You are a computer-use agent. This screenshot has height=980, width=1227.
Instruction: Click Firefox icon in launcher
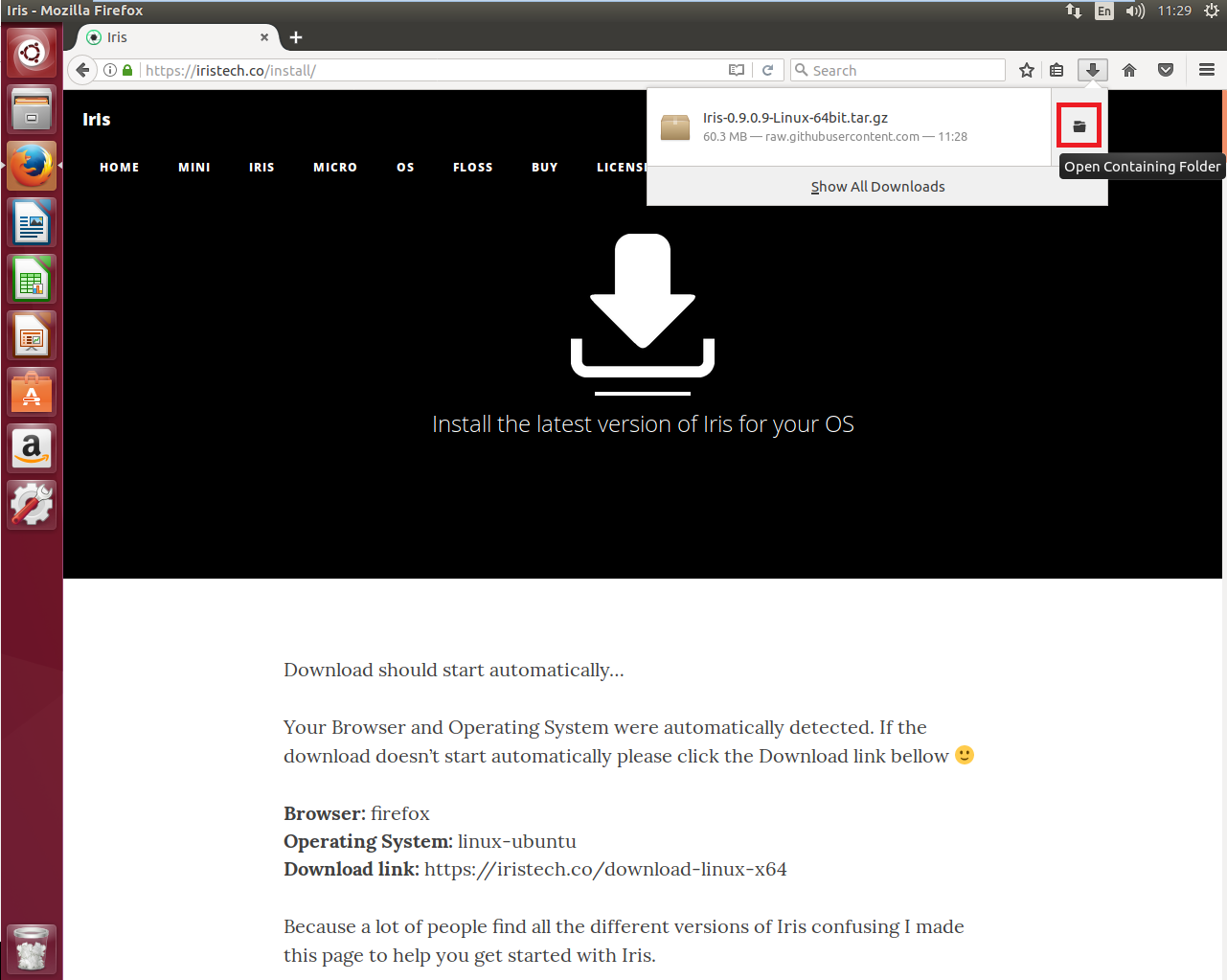tap(32, 166)
